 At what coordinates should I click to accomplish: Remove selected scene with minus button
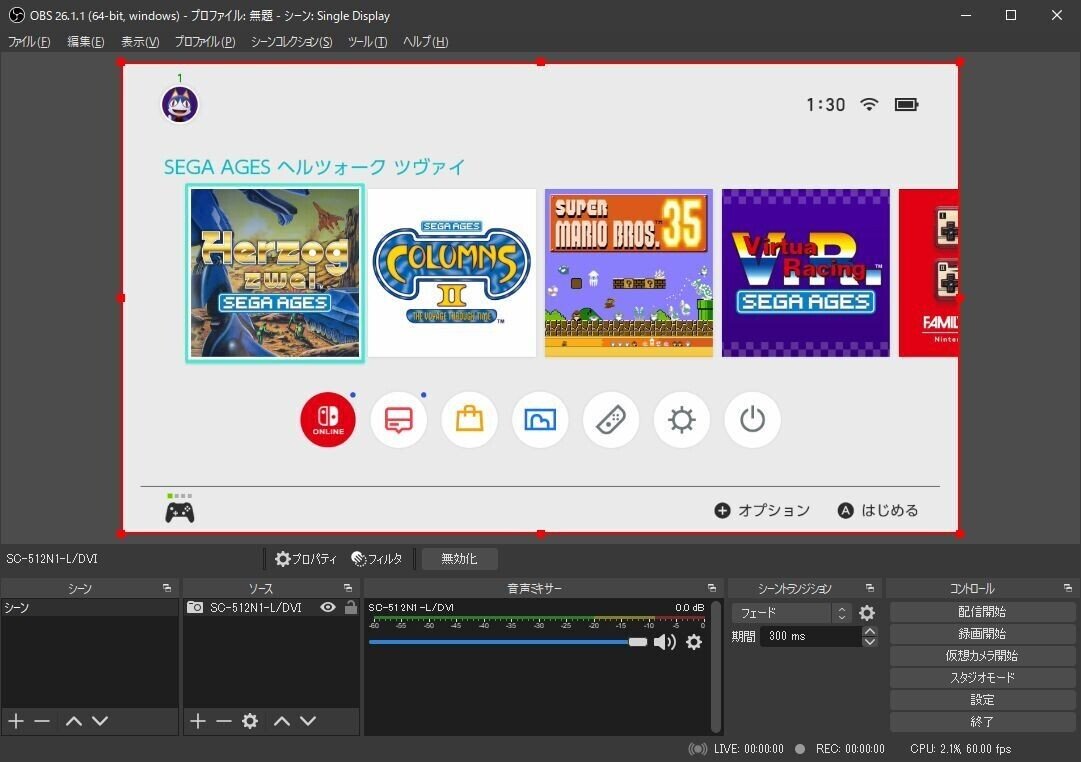pyautogui.click(x=42, y=721)
